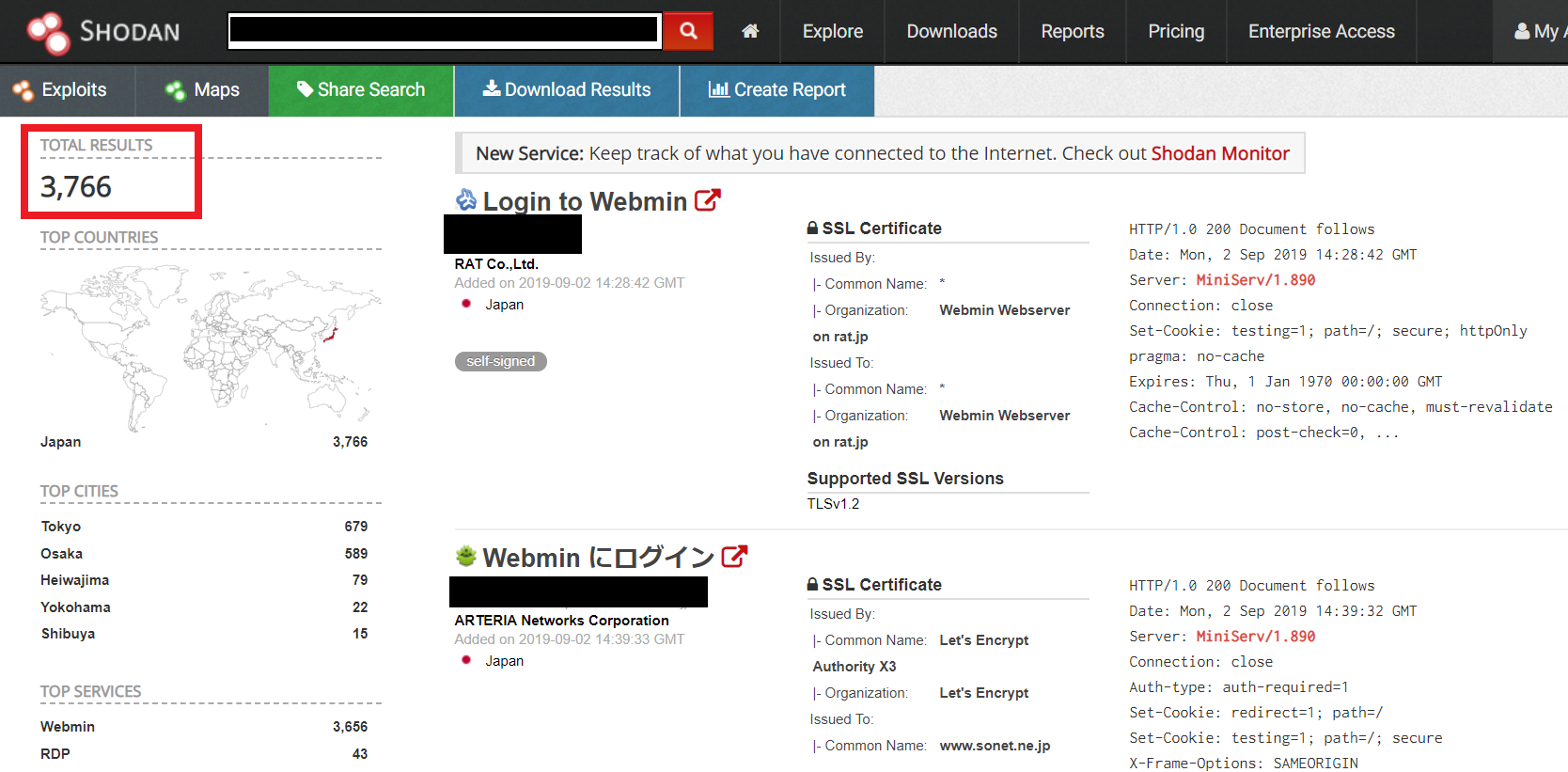1568x772 pixels.
Task: Click the red search magnifier button
Action: 688,31
